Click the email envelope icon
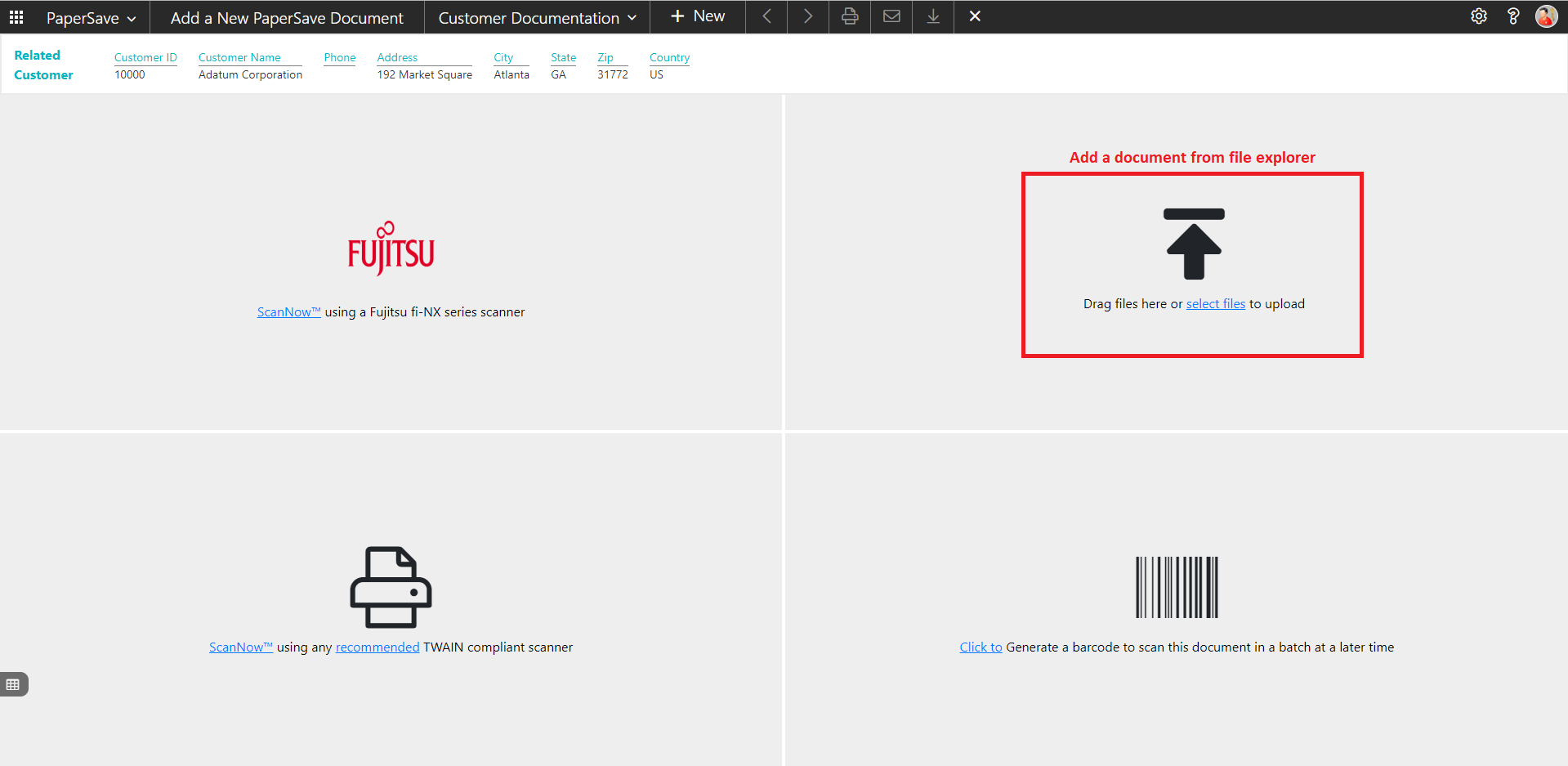Viewport: 1568px width, 766px height. [x=891, y=16]
